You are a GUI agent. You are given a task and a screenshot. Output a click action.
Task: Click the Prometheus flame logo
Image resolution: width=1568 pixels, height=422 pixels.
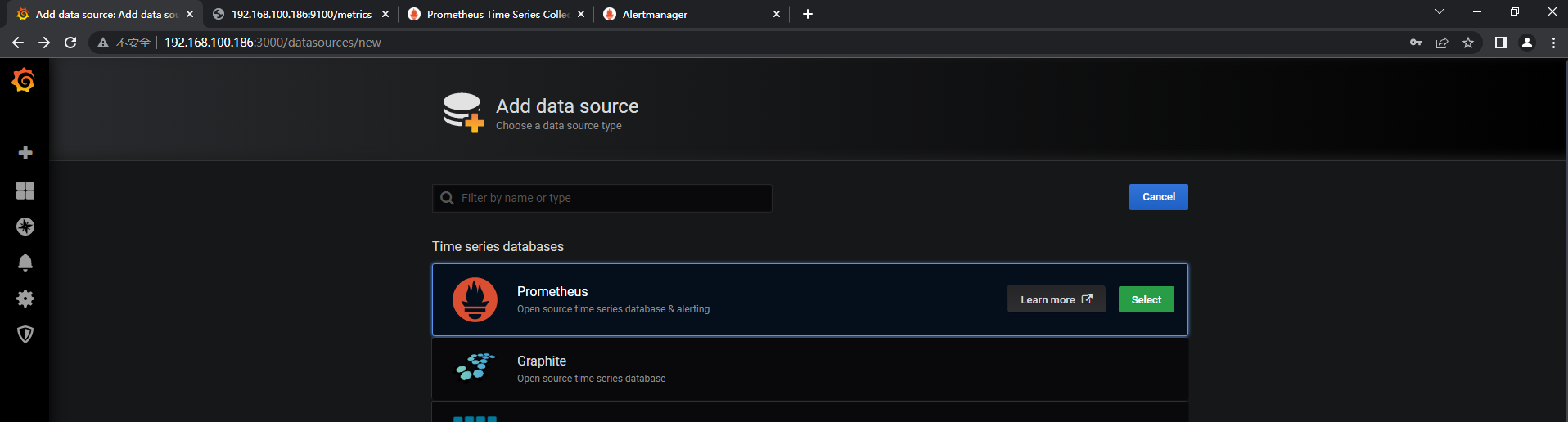tap(475, 299)
